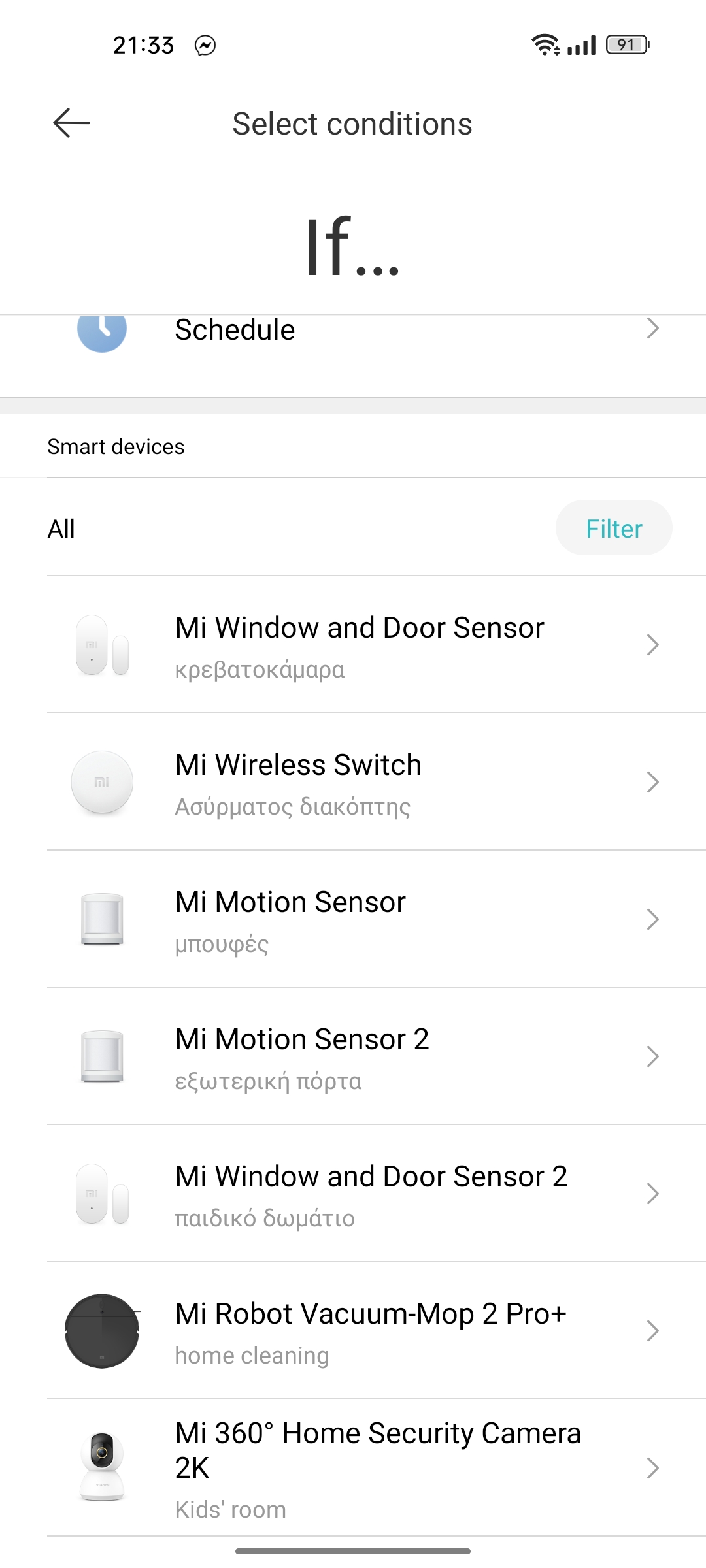Tap the Mi Wireless Switch device icon
The image size is (706, 1568).
tap(102, 782)
